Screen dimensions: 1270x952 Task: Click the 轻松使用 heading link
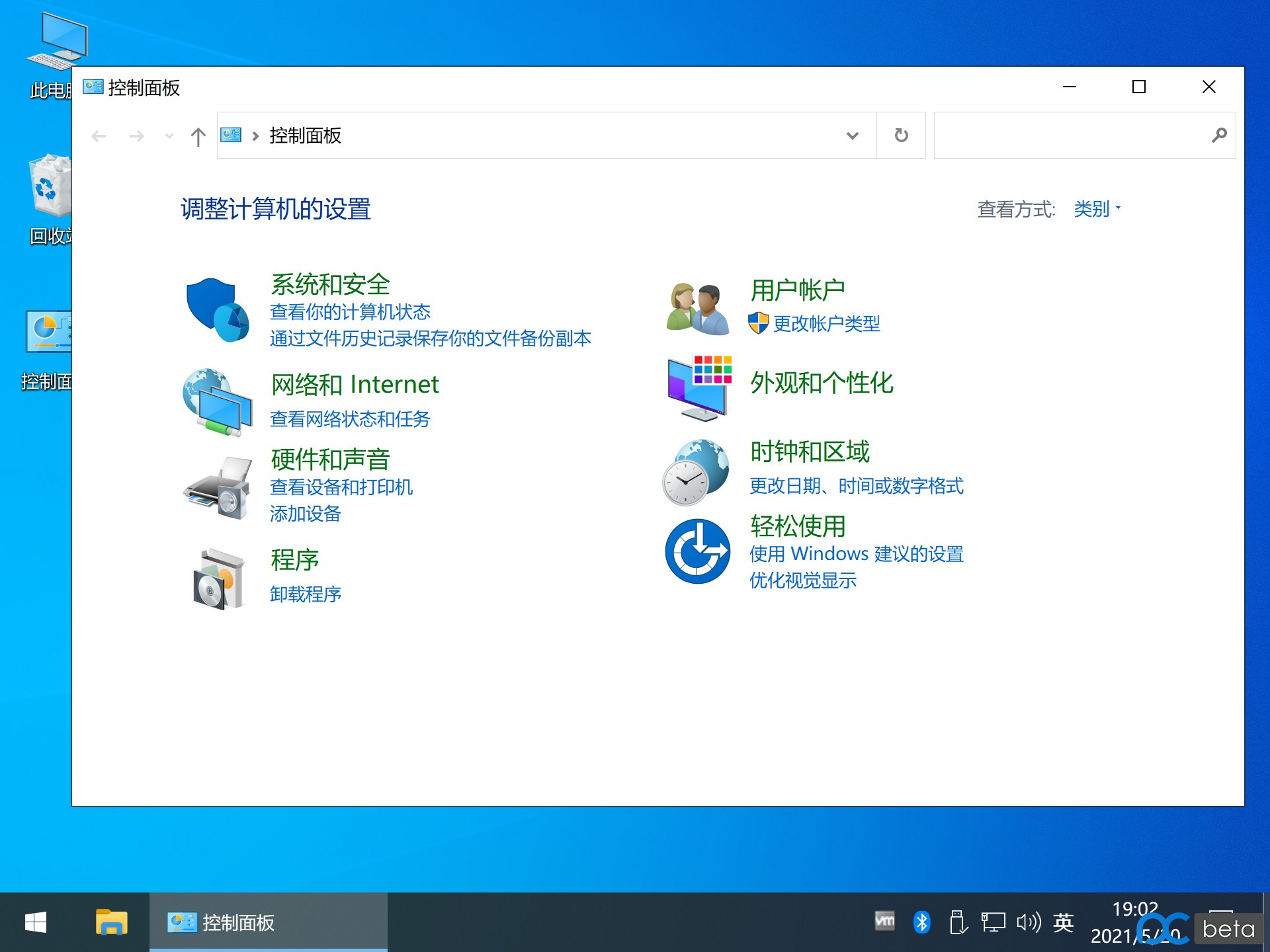point(797,526)
